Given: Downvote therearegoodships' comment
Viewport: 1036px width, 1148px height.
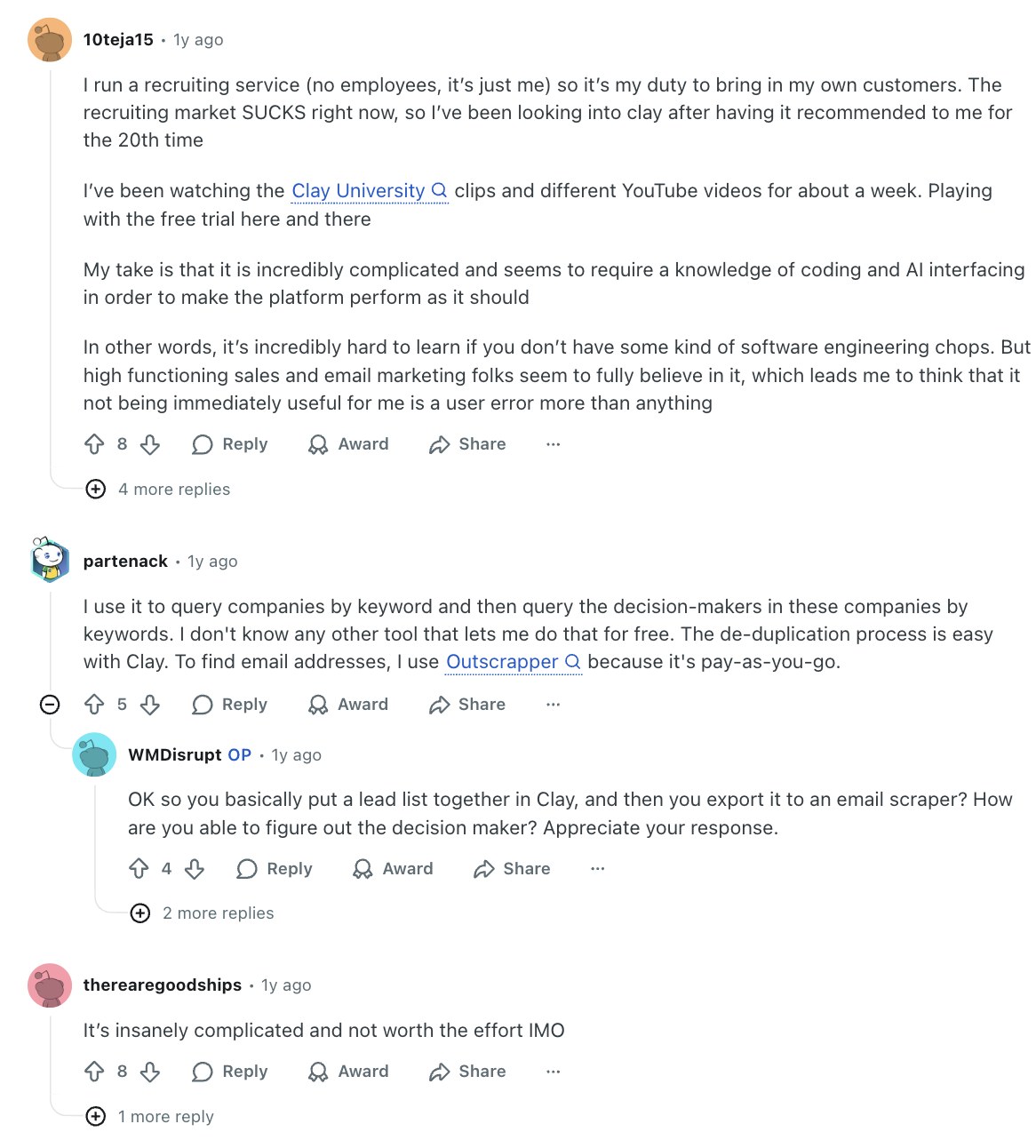Looking at the screenshot, I should point(150,1072).
